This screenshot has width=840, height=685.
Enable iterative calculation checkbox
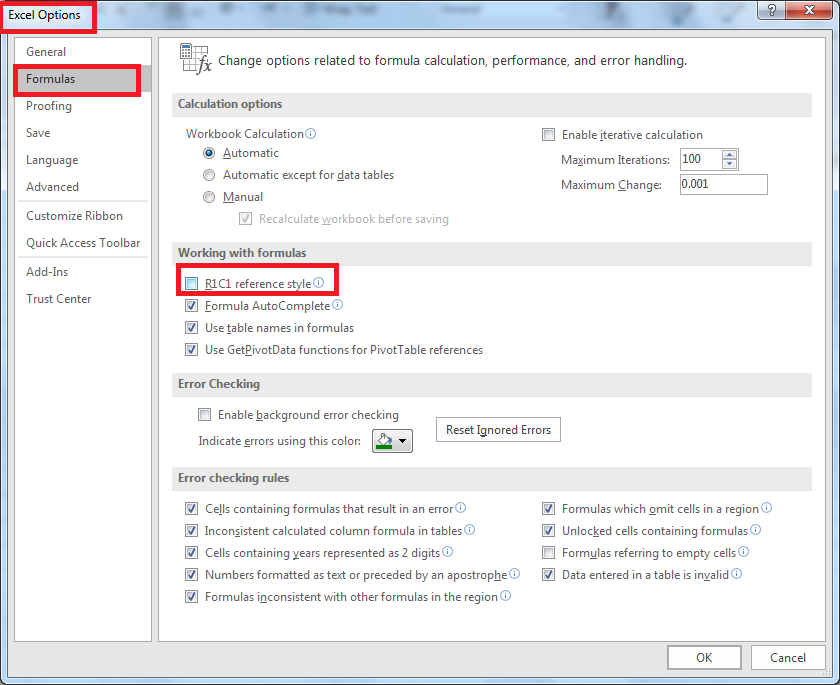(x=549, y=134)
